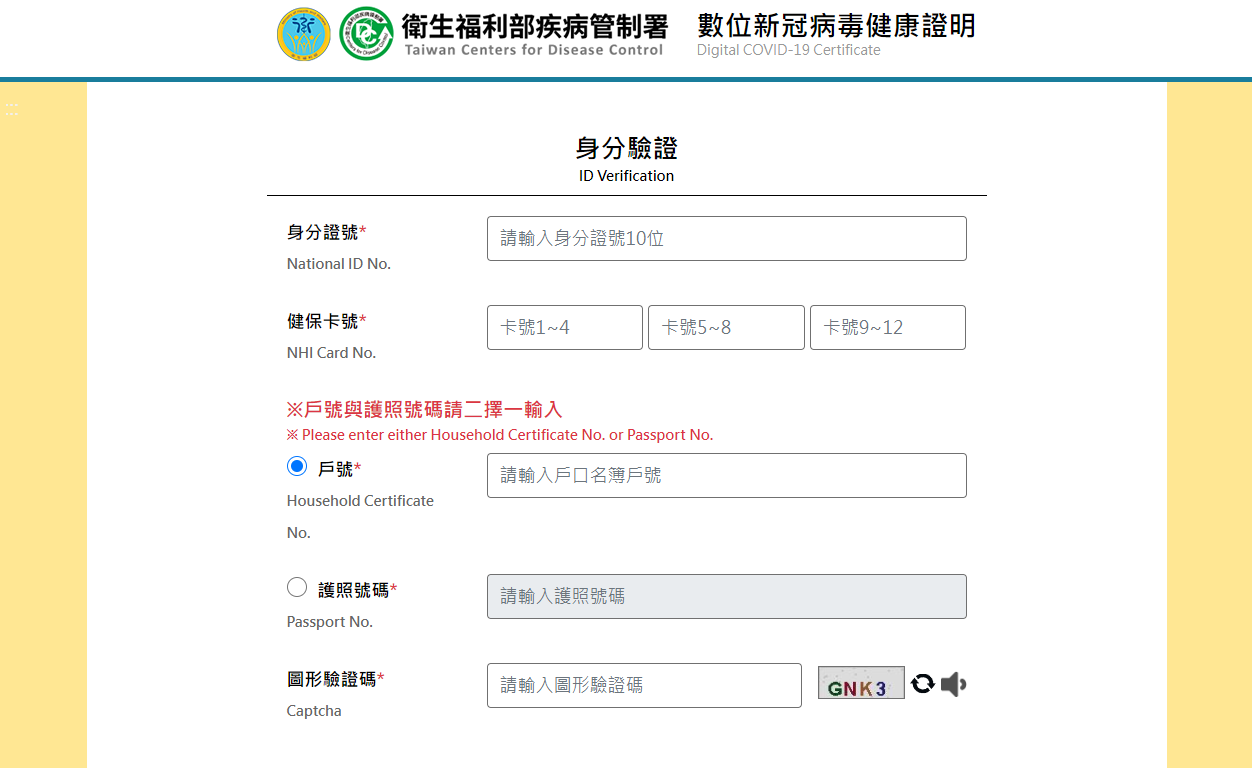The width and height of the screenshot is (1252, 768).
Task: Click the greyed-out Passport No. input field
Action: click(x=727, y=597)
